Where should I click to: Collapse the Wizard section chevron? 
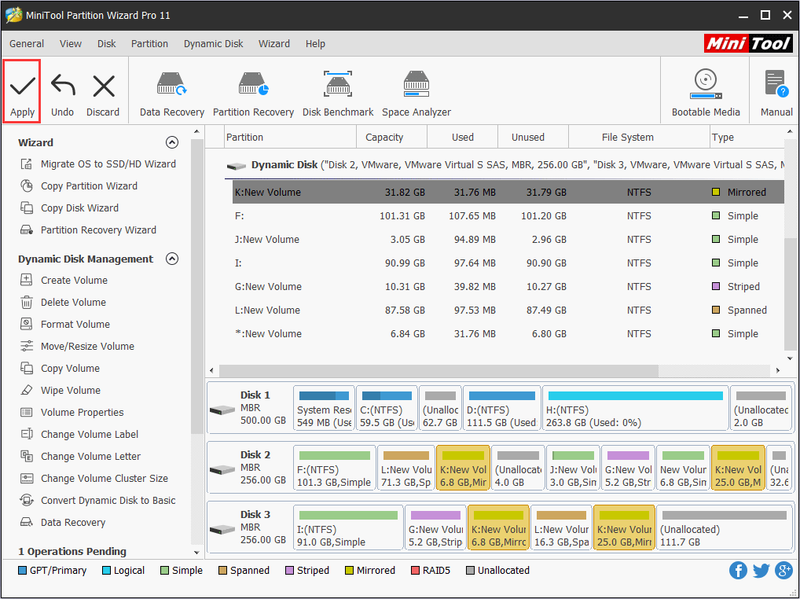[172, 142]
